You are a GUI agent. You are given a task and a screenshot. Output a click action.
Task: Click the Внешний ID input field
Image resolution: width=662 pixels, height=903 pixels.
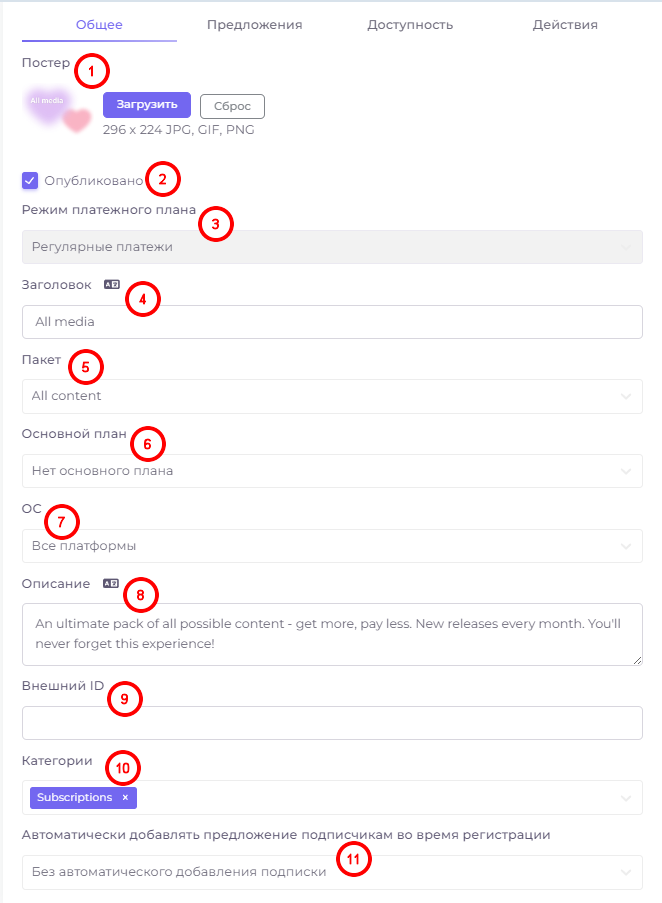[332, 723]
